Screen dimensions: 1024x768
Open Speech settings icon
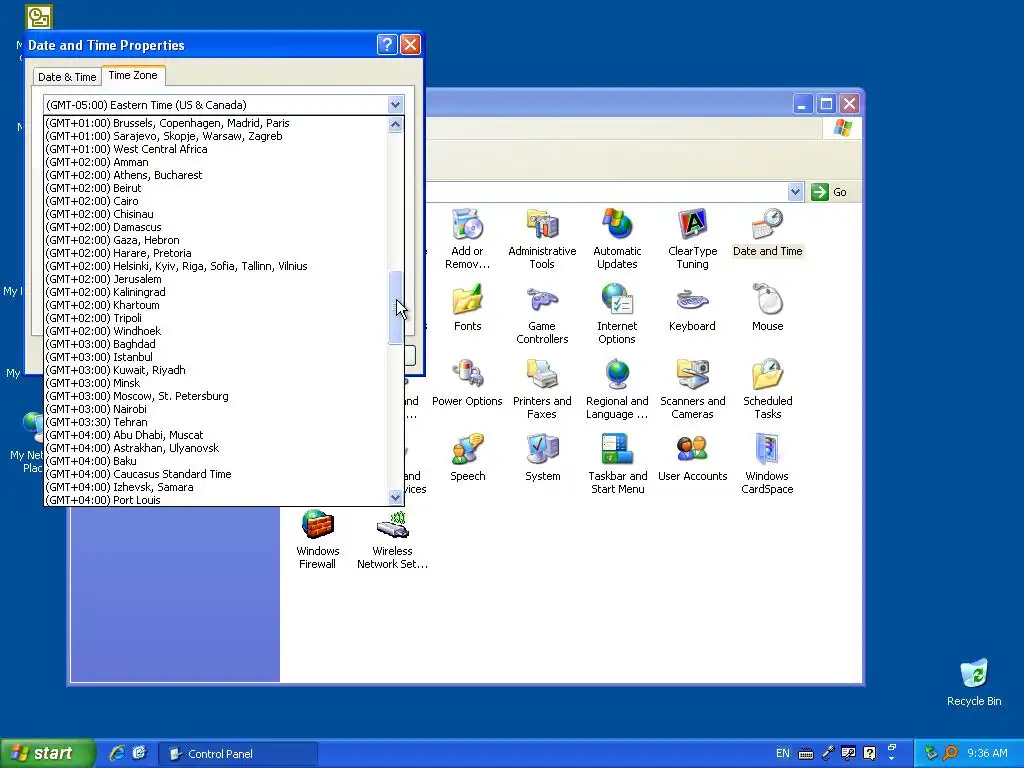pyautogui.click(x=467, y=458)
